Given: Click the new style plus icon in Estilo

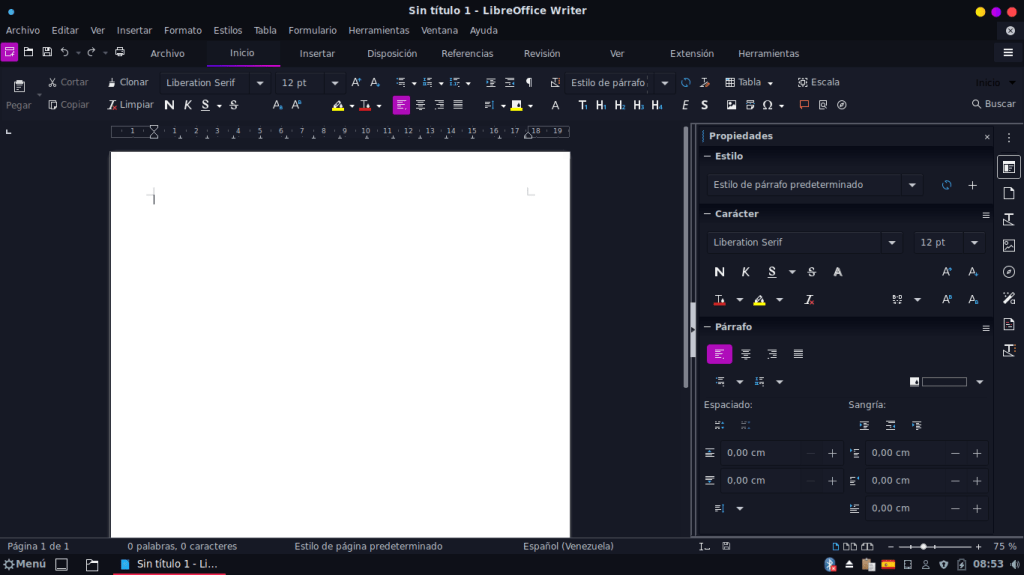Looking at the screenshot, I should tap(972, 185).
